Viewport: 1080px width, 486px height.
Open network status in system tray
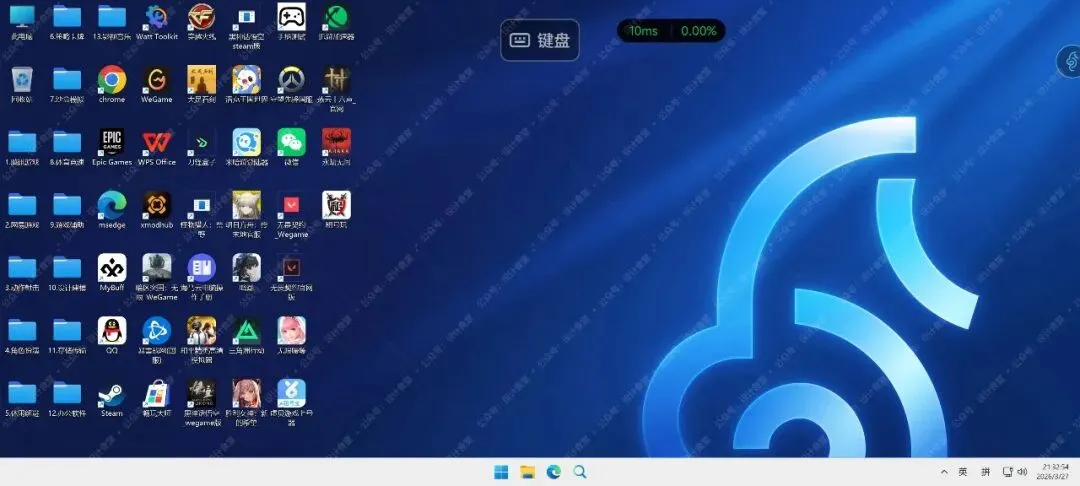coord(1007,472)
